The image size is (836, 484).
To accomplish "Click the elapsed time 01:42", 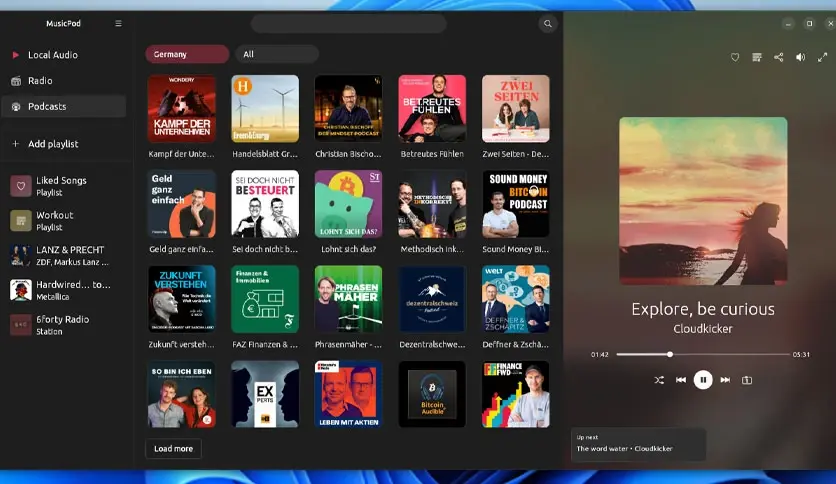I will click(599, 354).
